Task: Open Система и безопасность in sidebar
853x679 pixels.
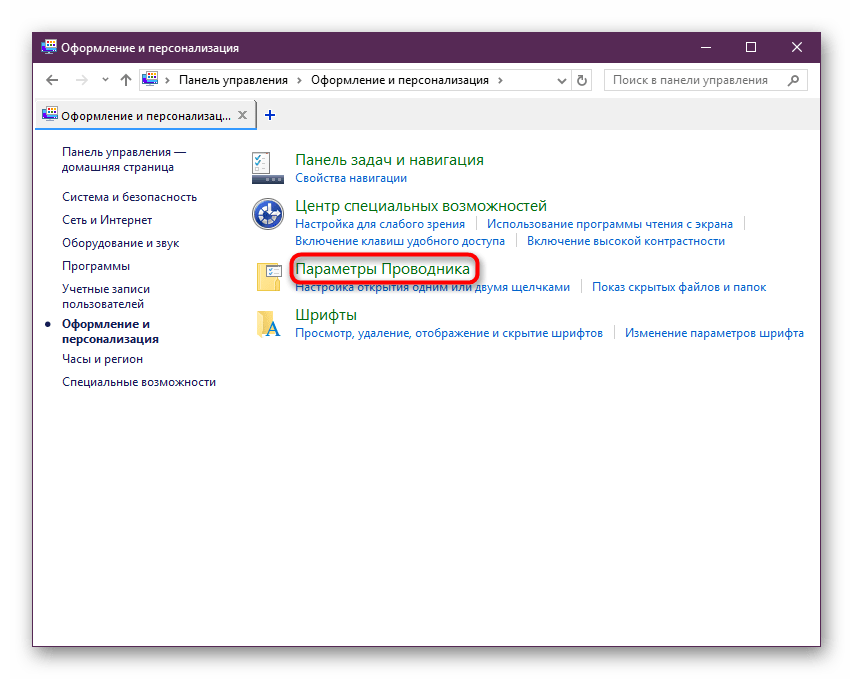Action: [x=129, y=197]
